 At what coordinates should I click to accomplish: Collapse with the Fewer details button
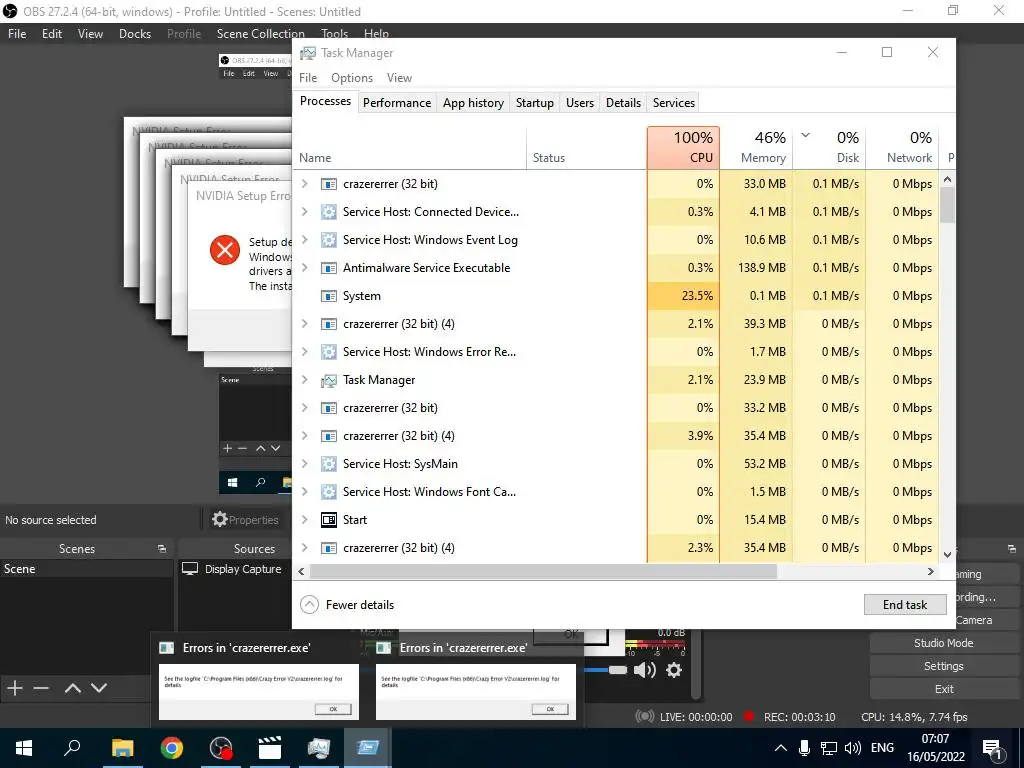pos(347,605)
